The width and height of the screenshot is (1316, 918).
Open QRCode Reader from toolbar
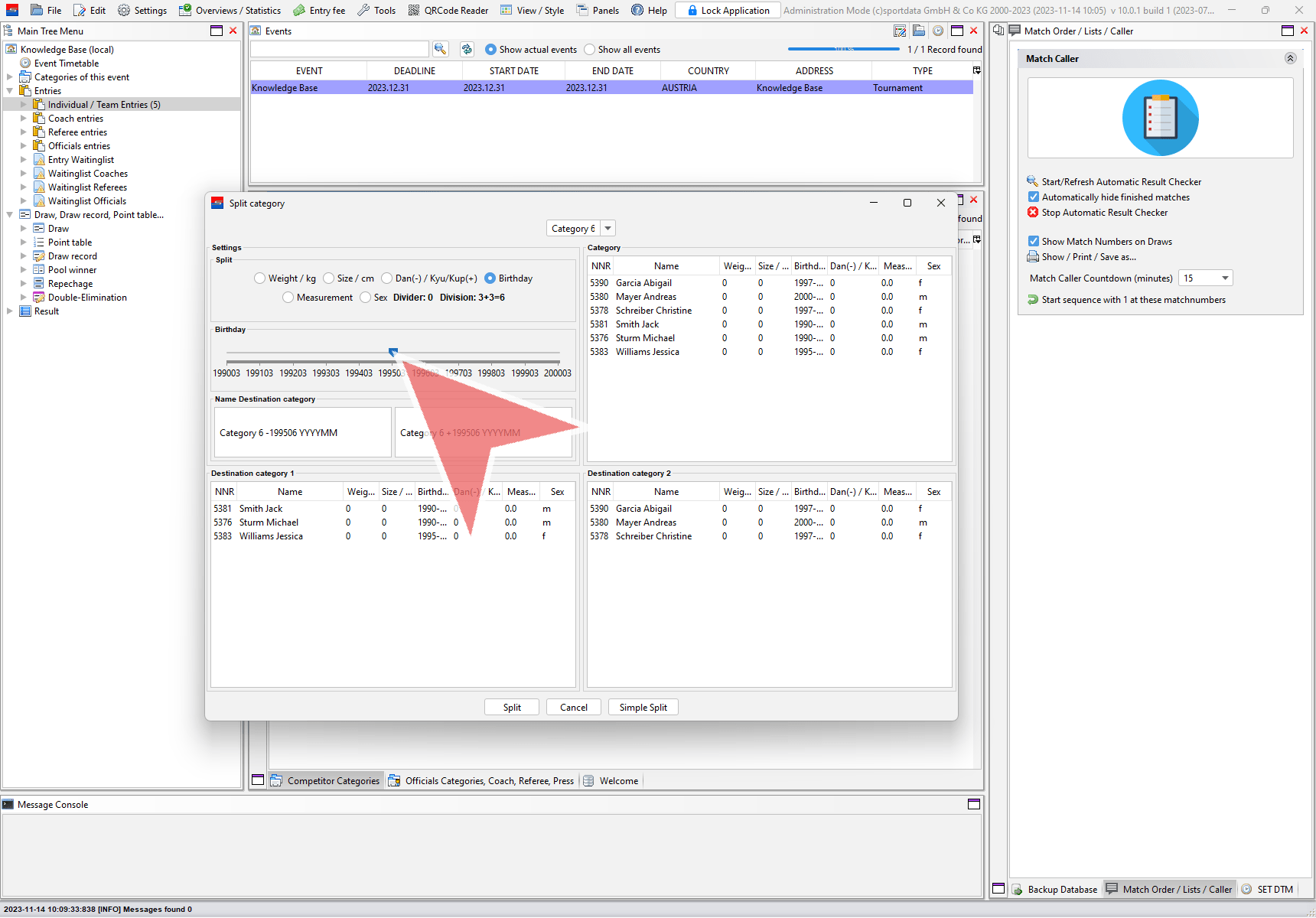pyautogui.click(x=448, y=10)
